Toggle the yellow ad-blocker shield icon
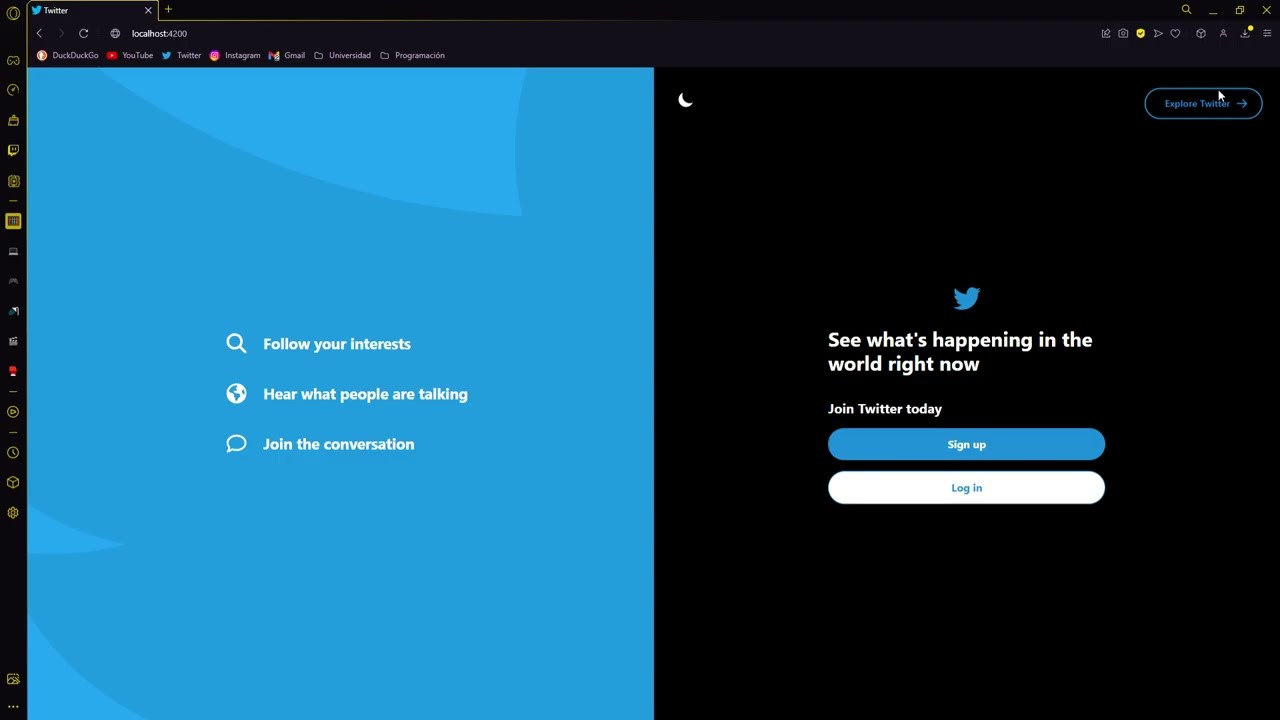The image size is (1280, 720). point(1140,33)
